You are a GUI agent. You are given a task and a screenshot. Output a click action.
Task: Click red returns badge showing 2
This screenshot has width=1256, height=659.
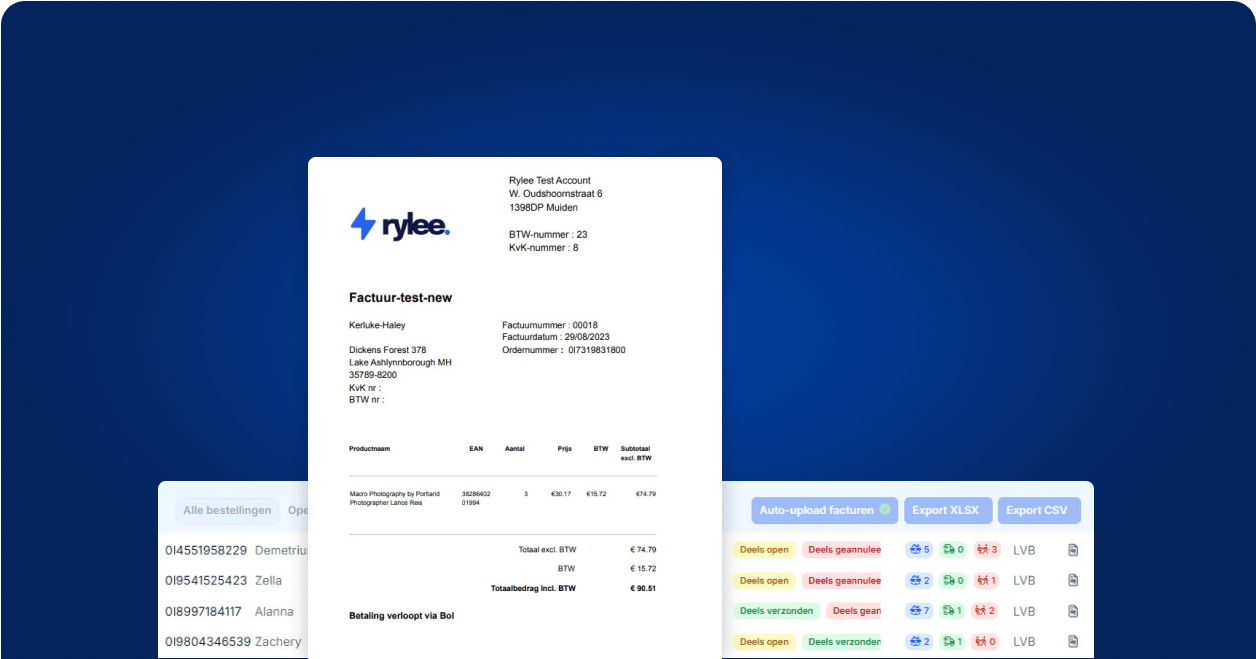coord(986,611)
